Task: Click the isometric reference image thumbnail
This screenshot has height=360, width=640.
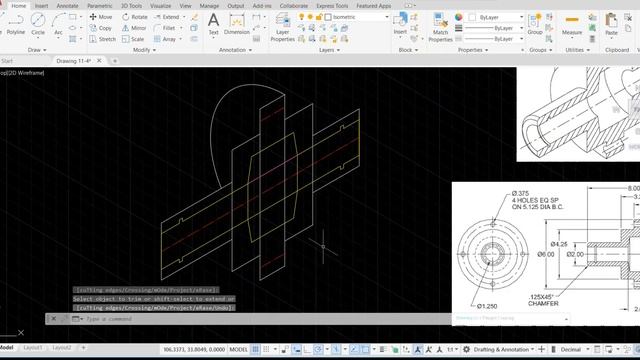Action: click(578, 114)
